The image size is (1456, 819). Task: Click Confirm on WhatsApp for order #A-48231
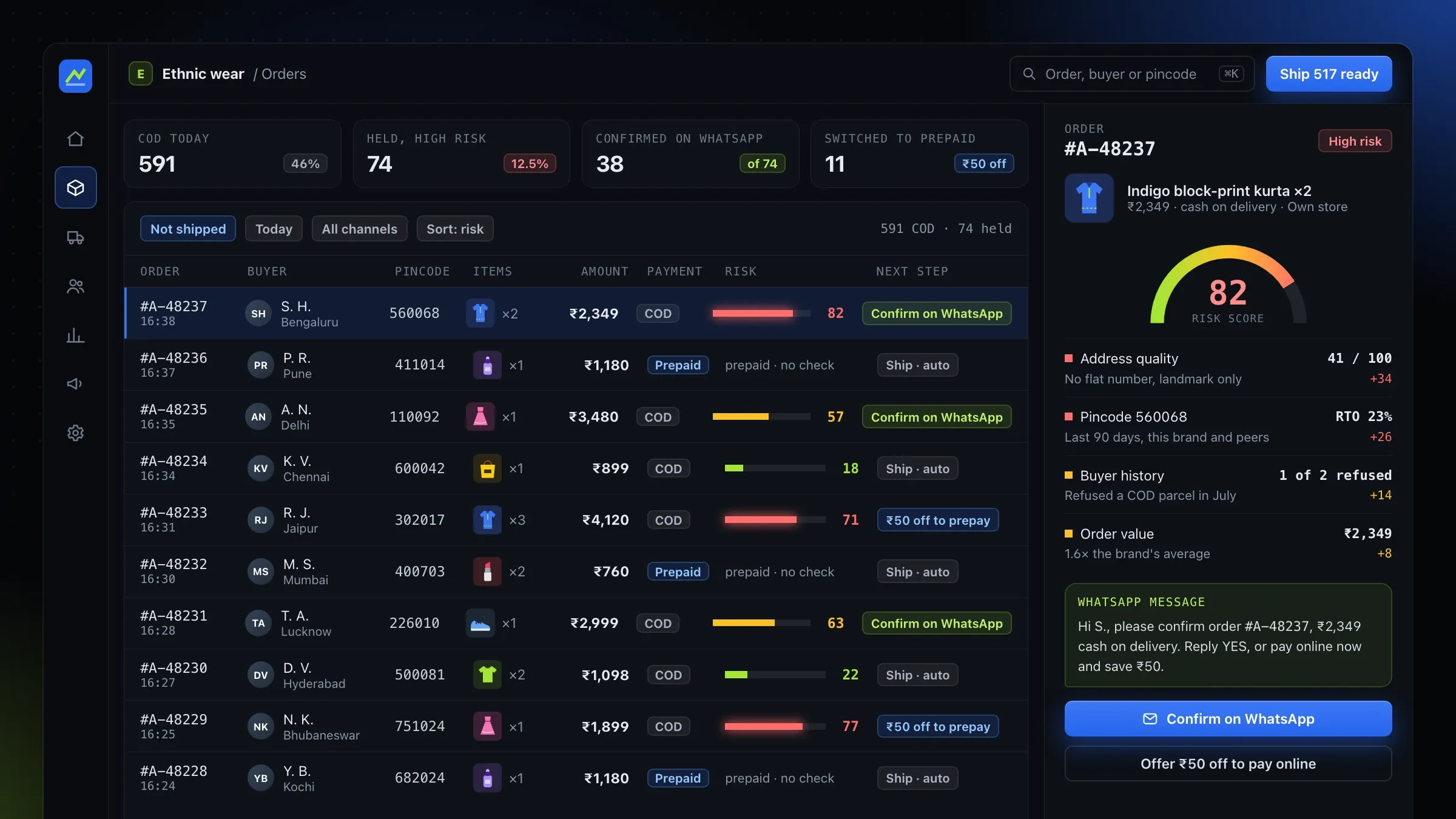[937, 623]
